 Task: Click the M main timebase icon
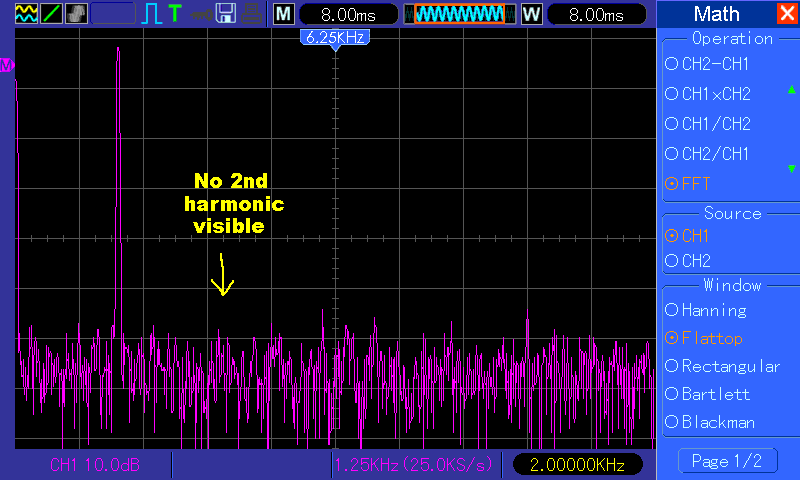(x=284, y=14)
